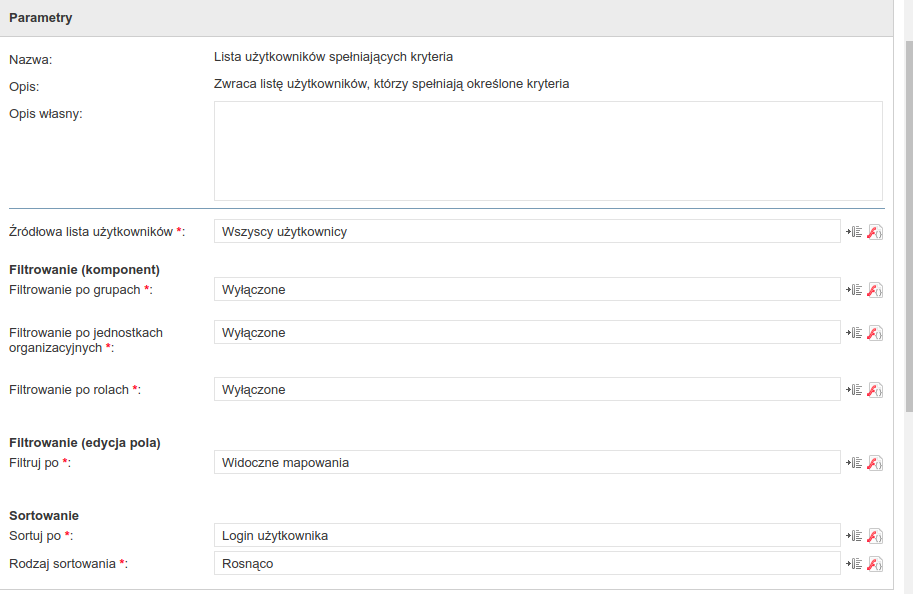Click function icon for Rodzaj sortowania

coord(875,564)
